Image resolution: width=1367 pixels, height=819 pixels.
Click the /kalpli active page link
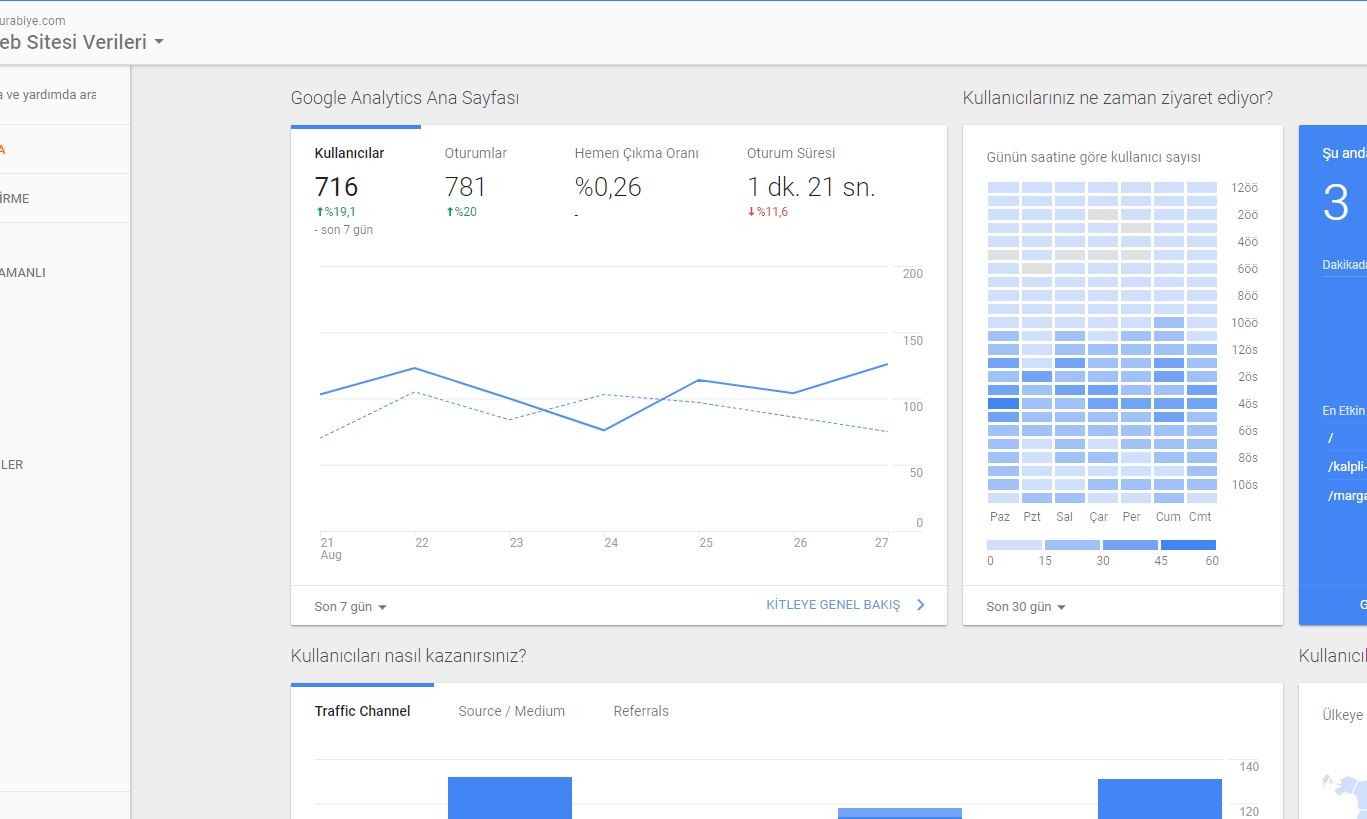[1346, 466]
